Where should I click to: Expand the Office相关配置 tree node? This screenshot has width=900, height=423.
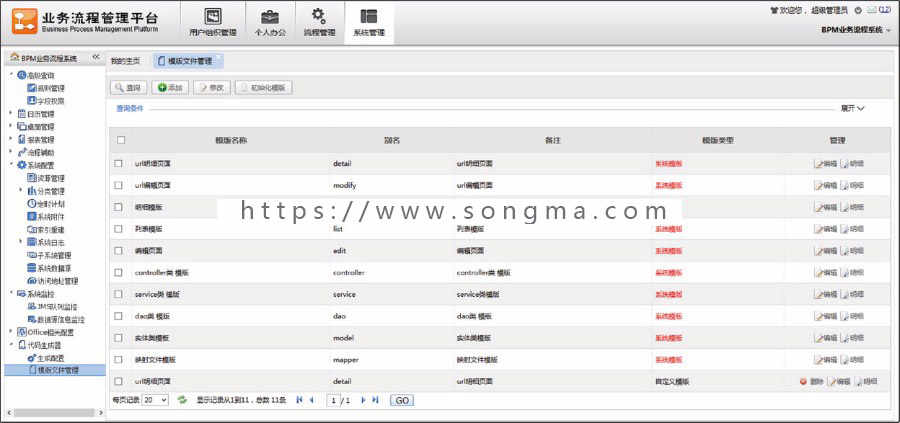pos(10,332)
